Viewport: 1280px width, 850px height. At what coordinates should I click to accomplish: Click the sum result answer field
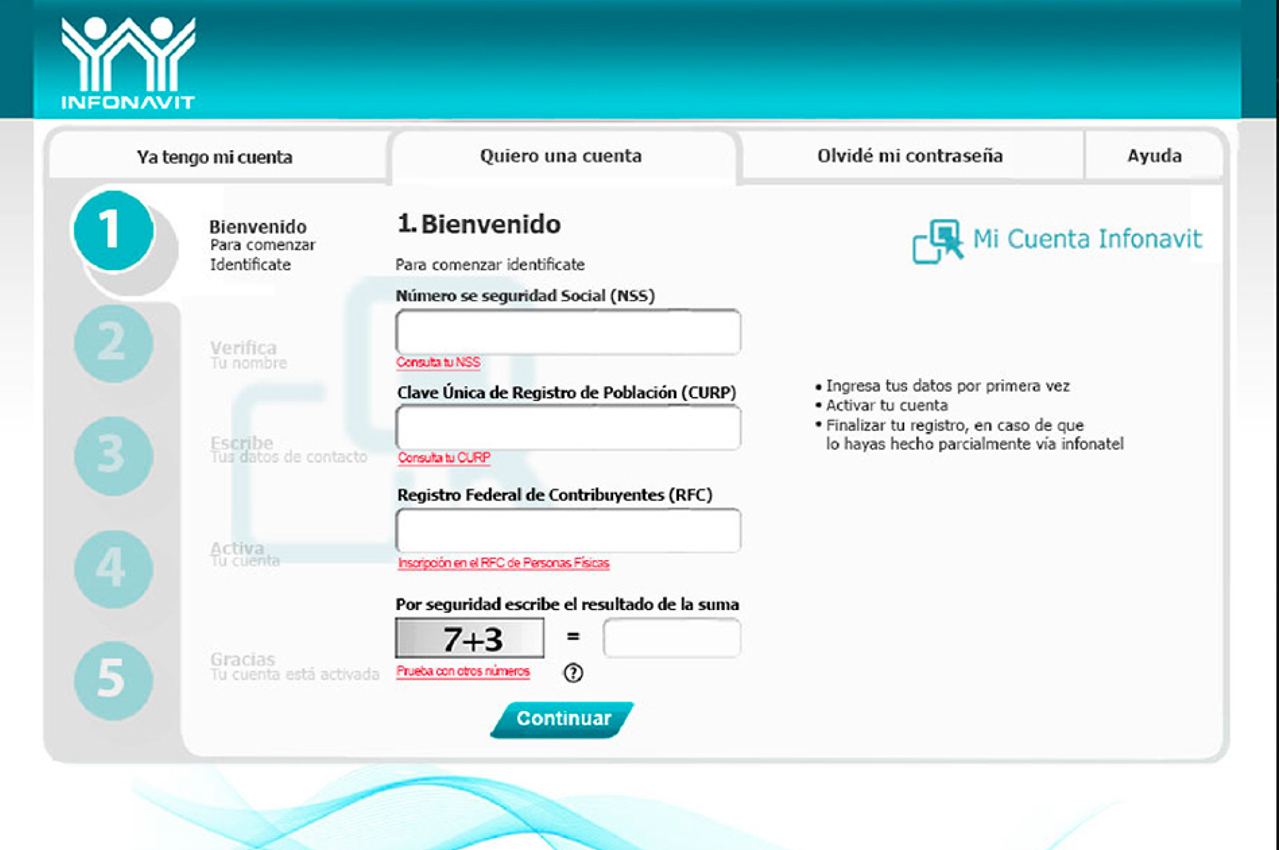(x=671, y=638)
